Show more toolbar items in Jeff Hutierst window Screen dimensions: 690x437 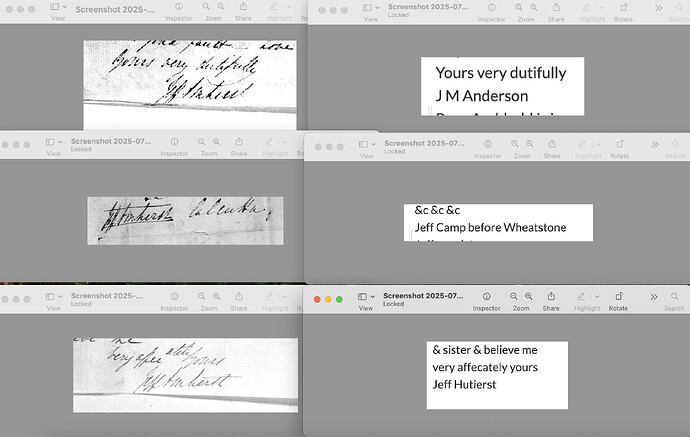(x=654, y=297)
